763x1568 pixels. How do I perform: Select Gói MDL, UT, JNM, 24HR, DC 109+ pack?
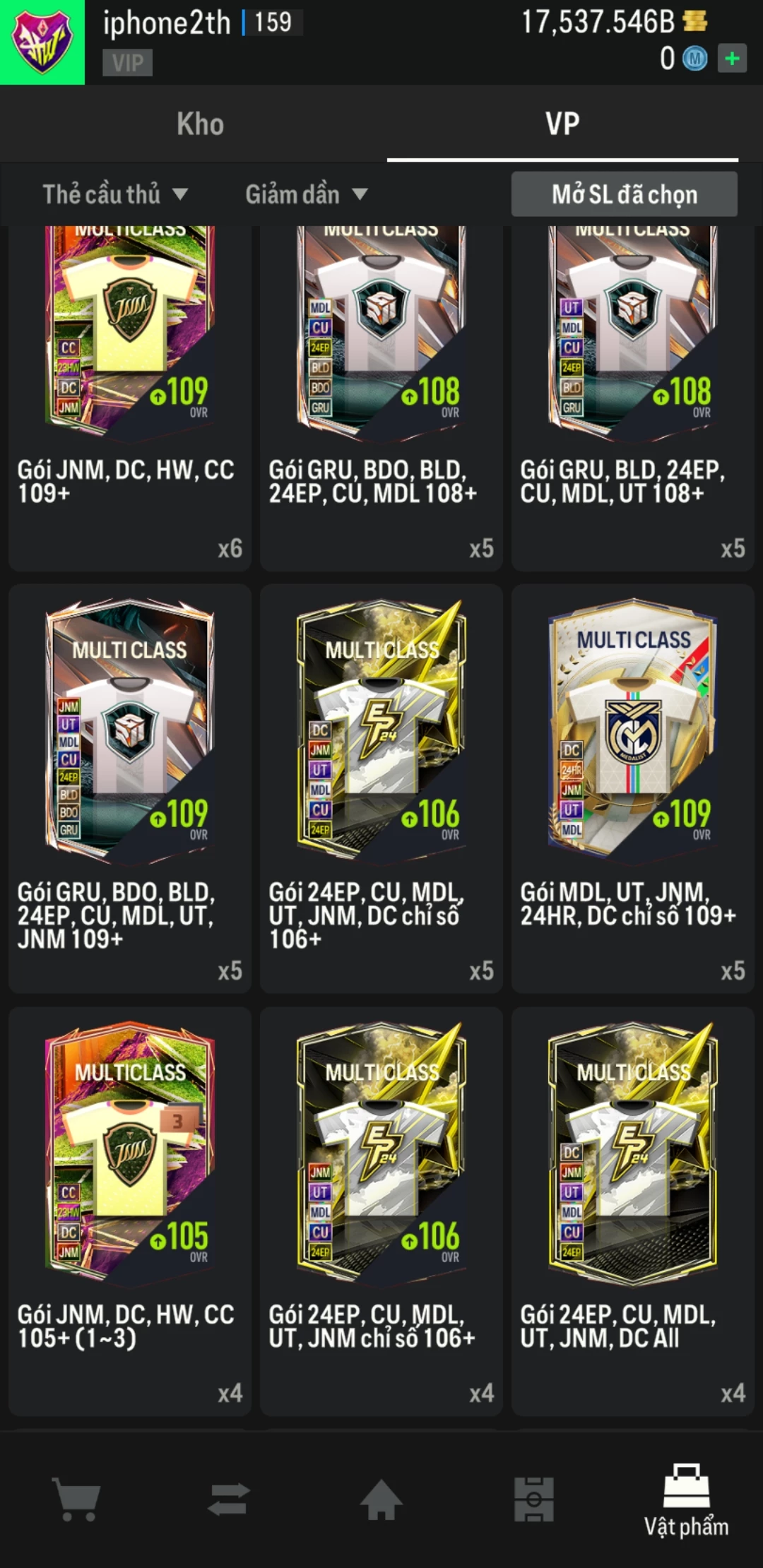[x=633, y=789]
